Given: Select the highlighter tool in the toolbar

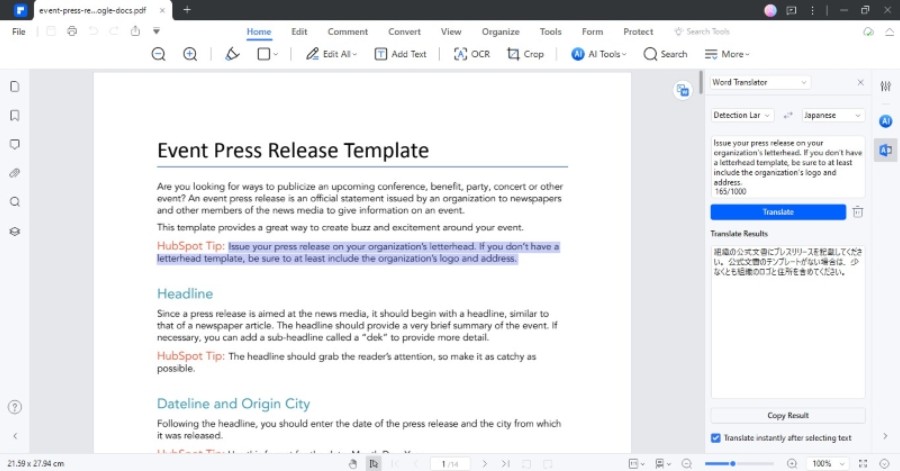Looking at the screenshot, I should click(232, 54).
